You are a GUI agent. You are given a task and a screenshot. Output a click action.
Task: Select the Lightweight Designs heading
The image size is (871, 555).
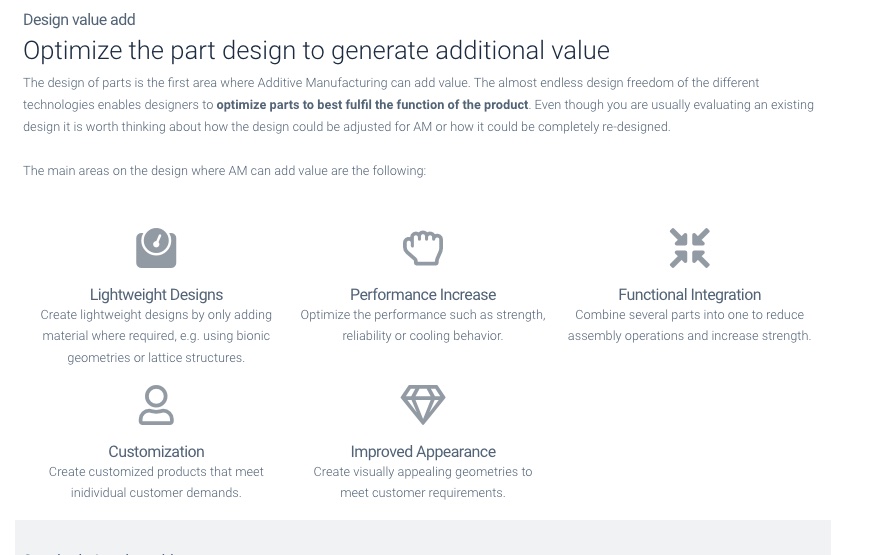[156, 294]
